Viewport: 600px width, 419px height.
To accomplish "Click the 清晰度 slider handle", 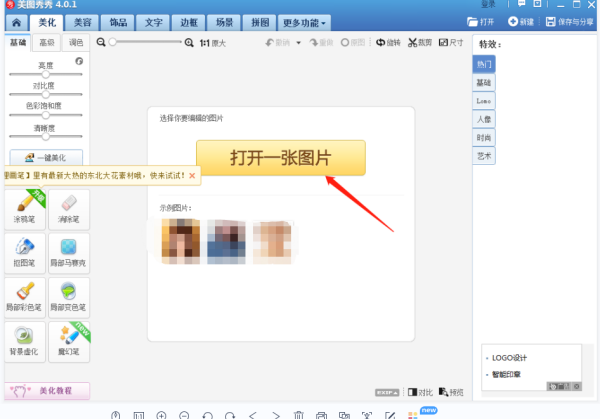I will pos(46,136).
